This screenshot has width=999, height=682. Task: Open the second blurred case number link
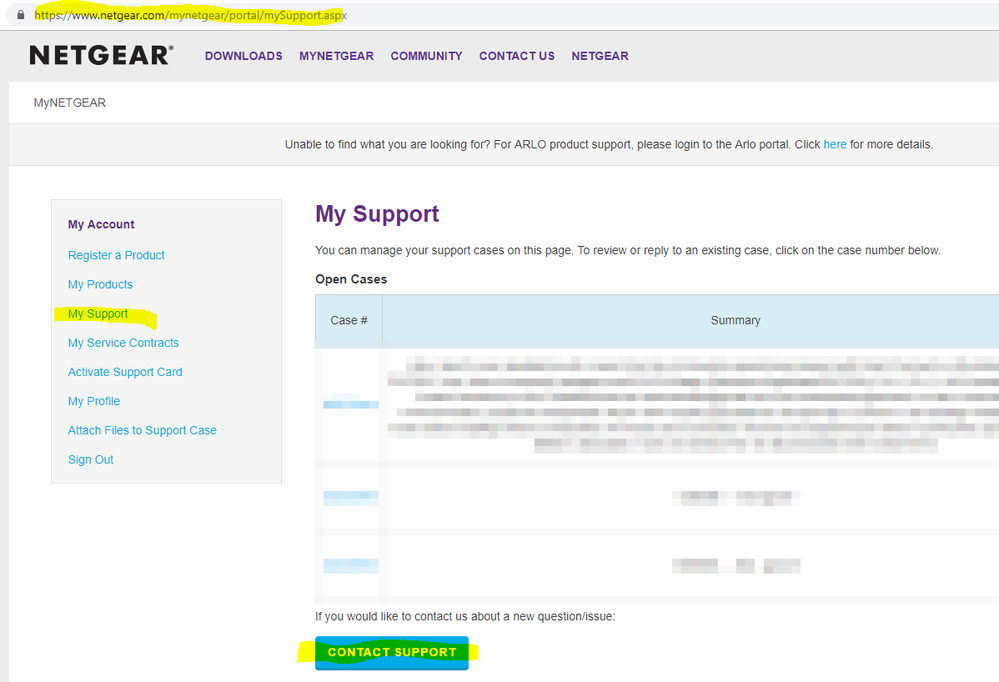pyautogui.click(x=350, y=497)
